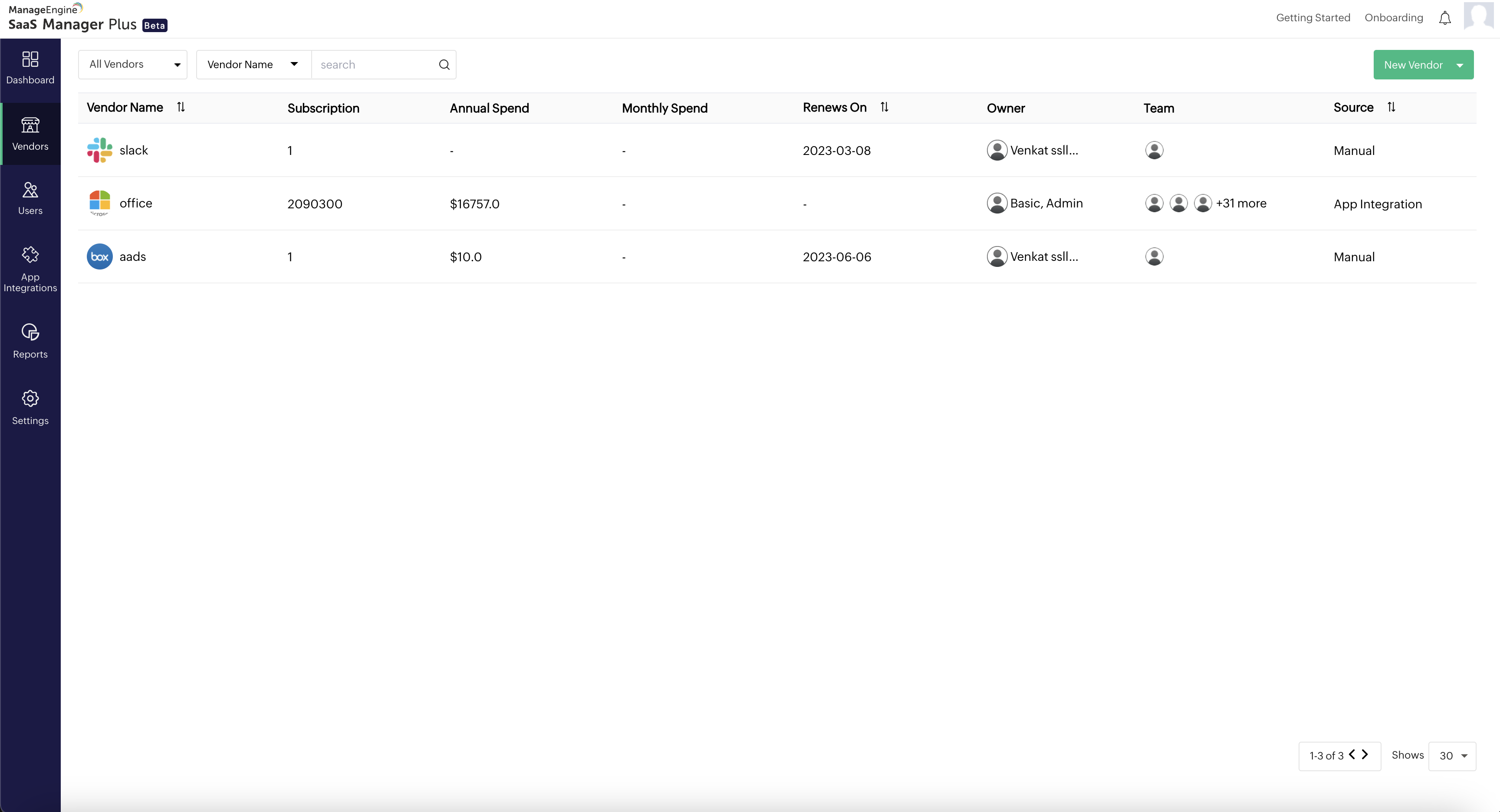The width and height of the screenshot is (1500, 812).
Task: Toggle sorting on Source column
Action: coord(1391,107)
